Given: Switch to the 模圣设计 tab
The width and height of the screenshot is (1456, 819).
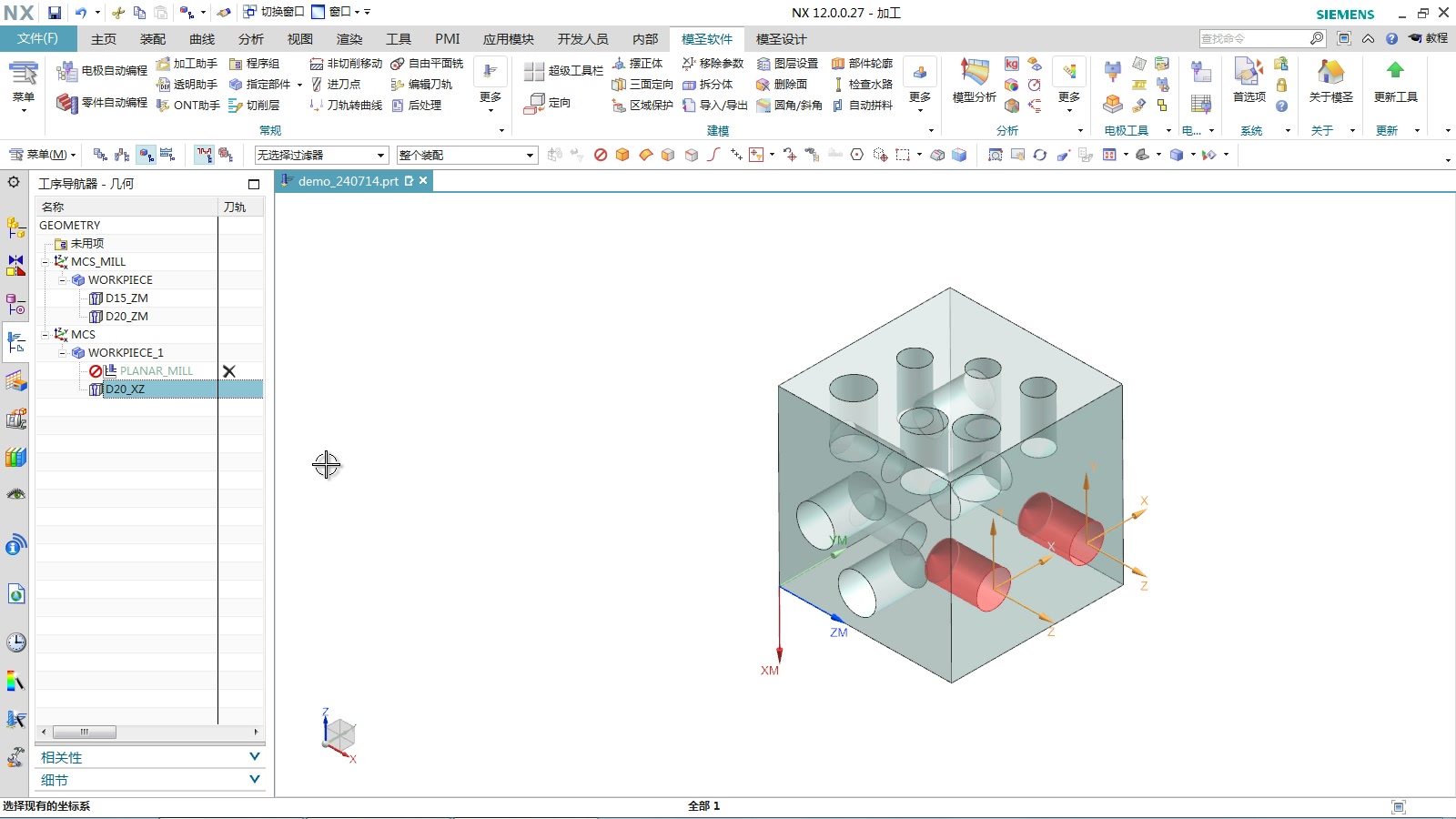Looking at the screenshot, I should [x=781, y=39].
